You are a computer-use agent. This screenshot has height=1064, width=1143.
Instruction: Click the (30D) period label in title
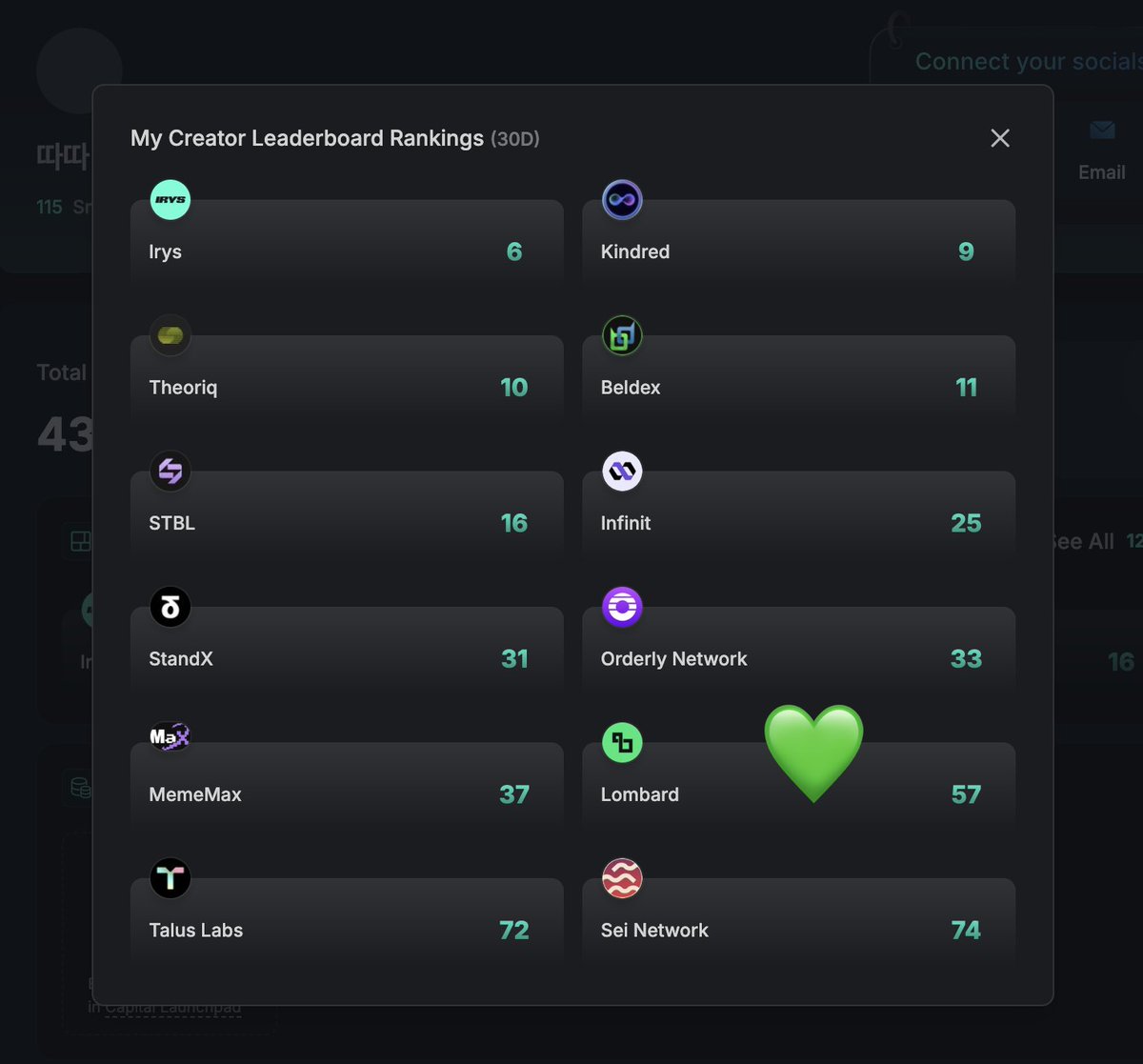coord(515,139)
